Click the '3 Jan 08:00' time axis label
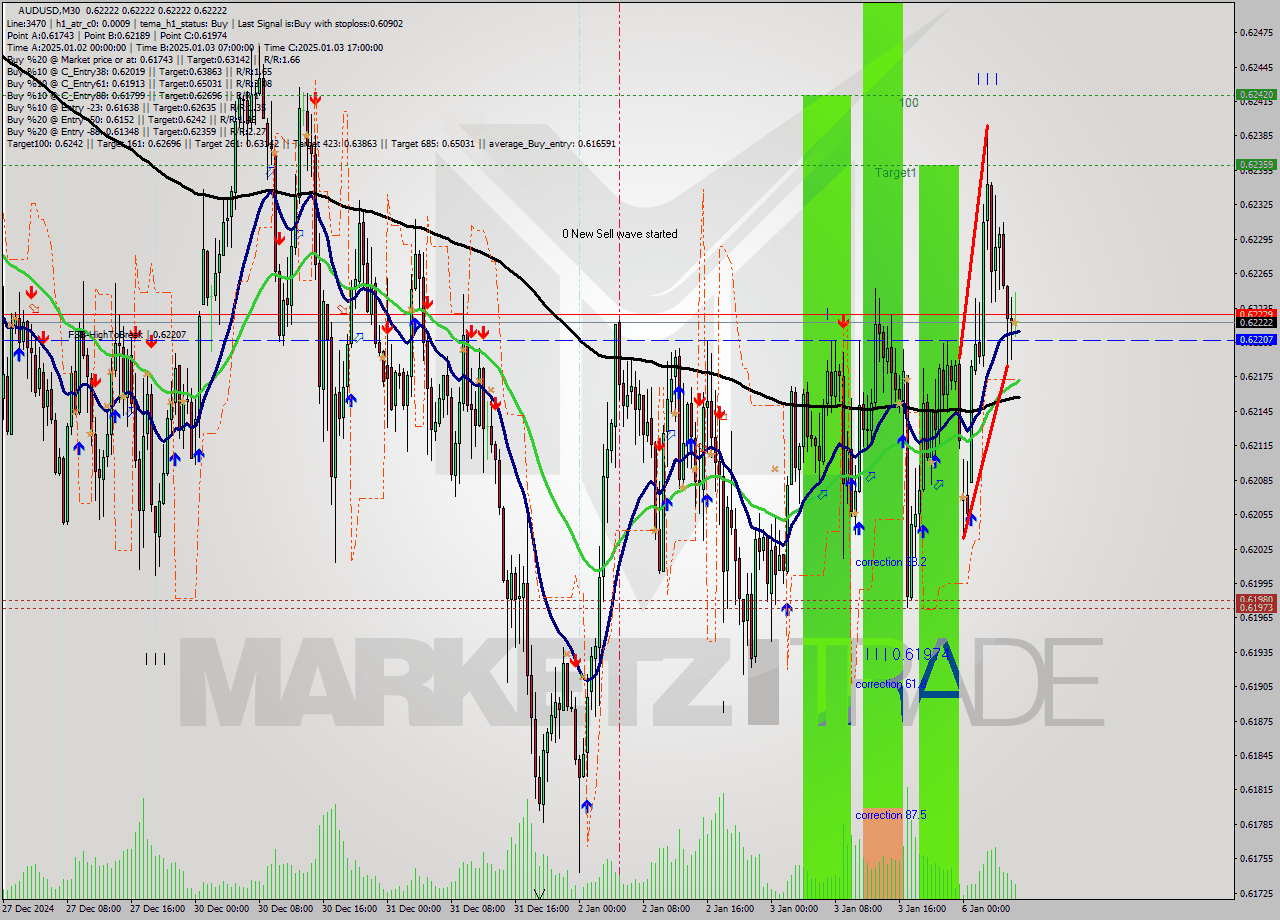Image resolution: width=1280 pixels, height=920 pixels. [857, 909]
